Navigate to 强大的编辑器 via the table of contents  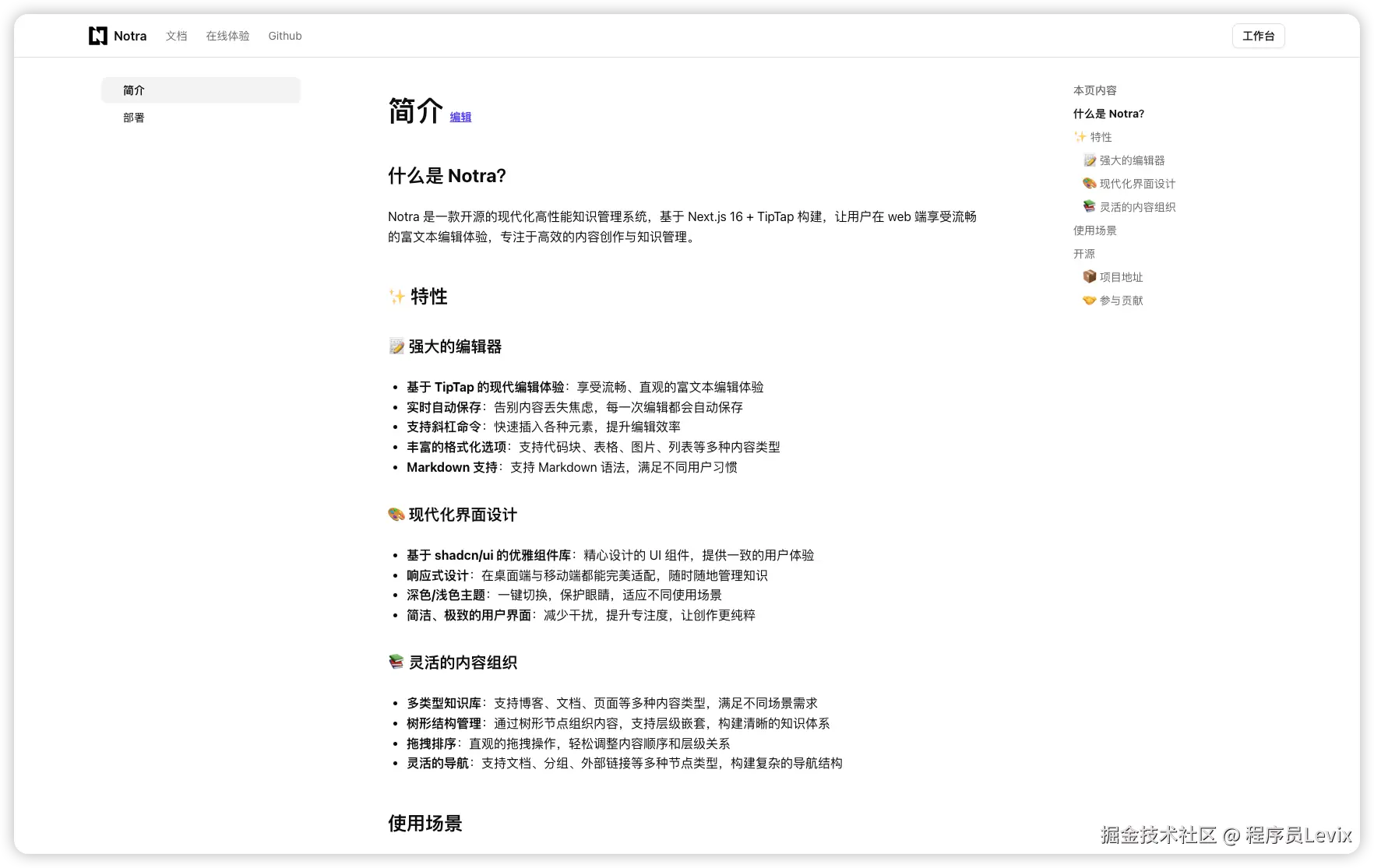coord(1131,160)
